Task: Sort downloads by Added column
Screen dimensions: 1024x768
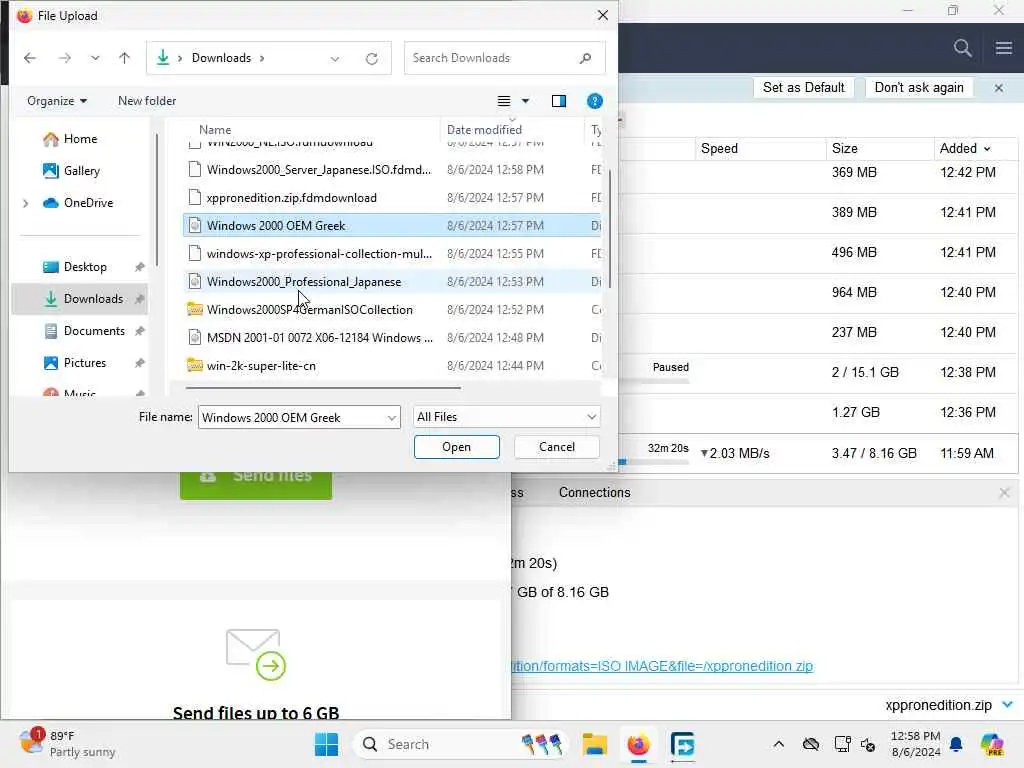Action: pyautogui.click(x=965, y=149)
